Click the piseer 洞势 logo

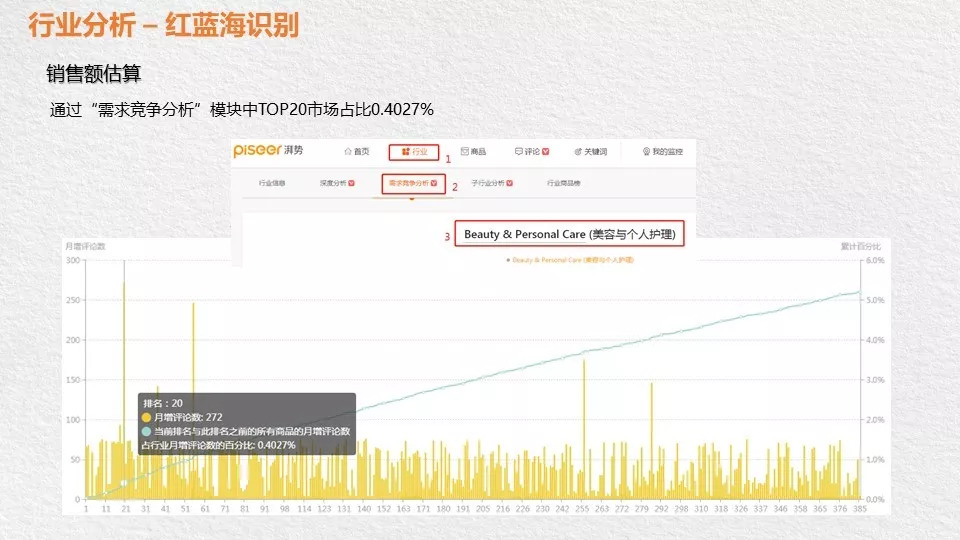(268, 150)
